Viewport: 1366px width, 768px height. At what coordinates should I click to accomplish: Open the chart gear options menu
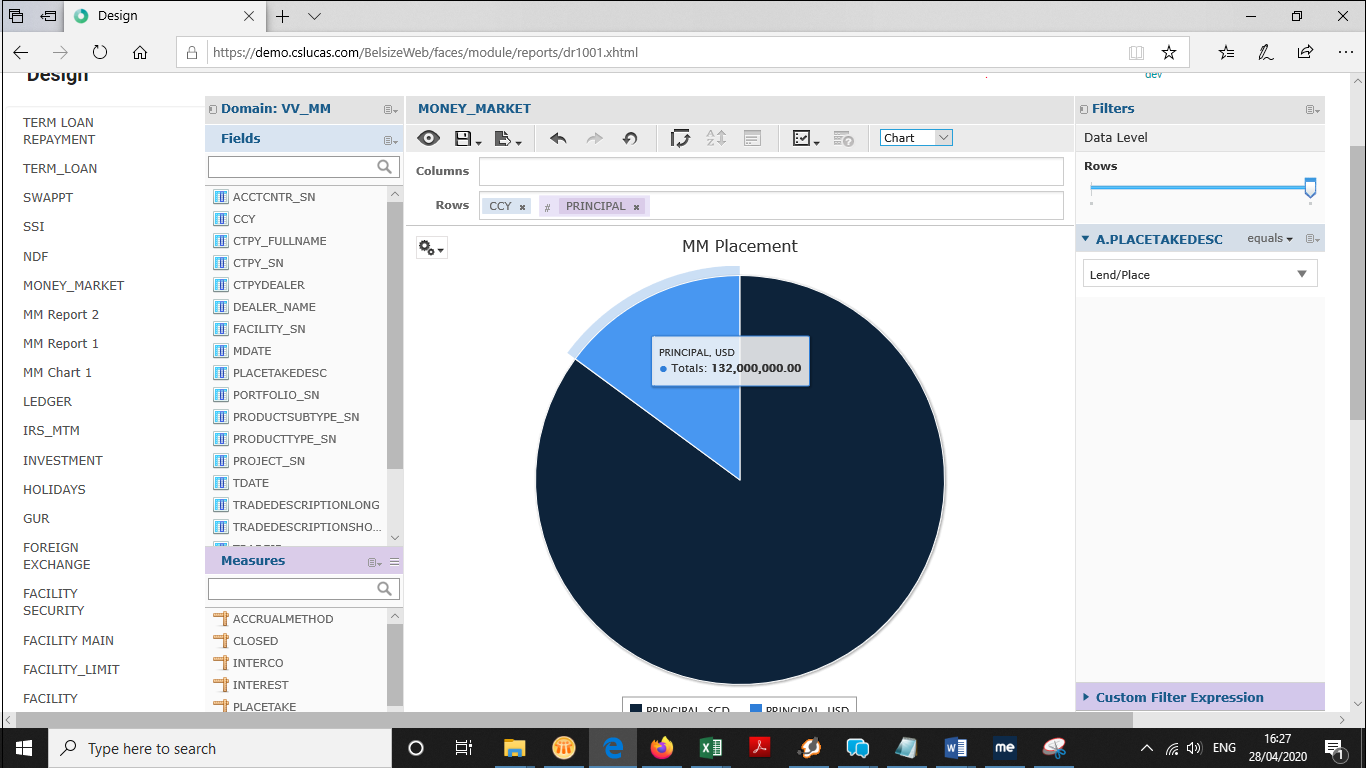tap(431, 248)
